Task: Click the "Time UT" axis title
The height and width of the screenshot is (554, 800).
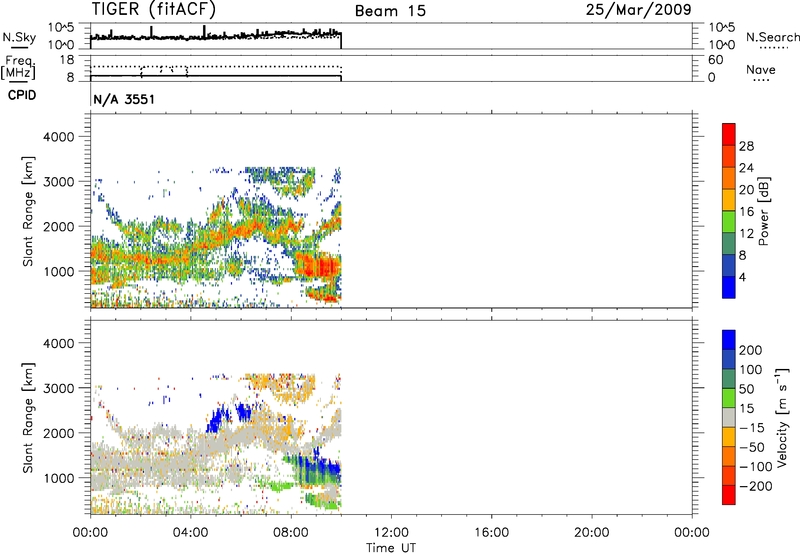Action: [391, 548]
